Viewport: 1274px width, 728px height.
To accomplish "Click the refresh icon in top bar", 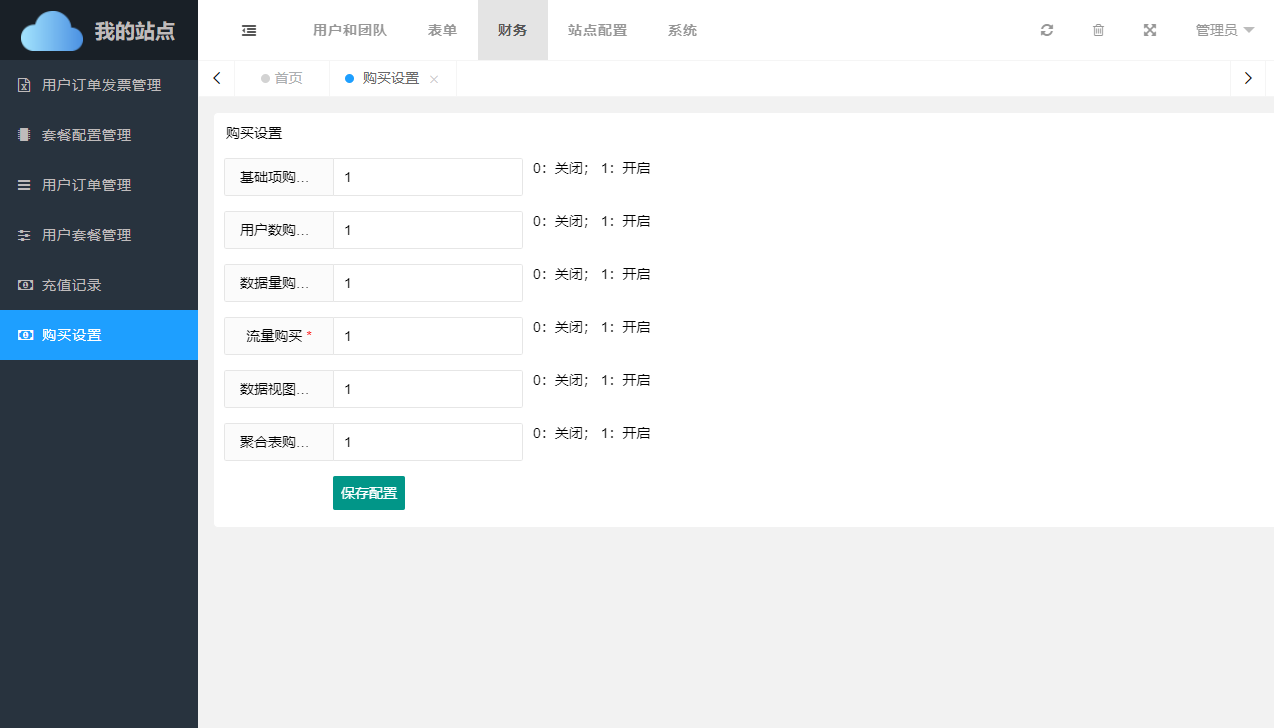I will click(1047, 30).
